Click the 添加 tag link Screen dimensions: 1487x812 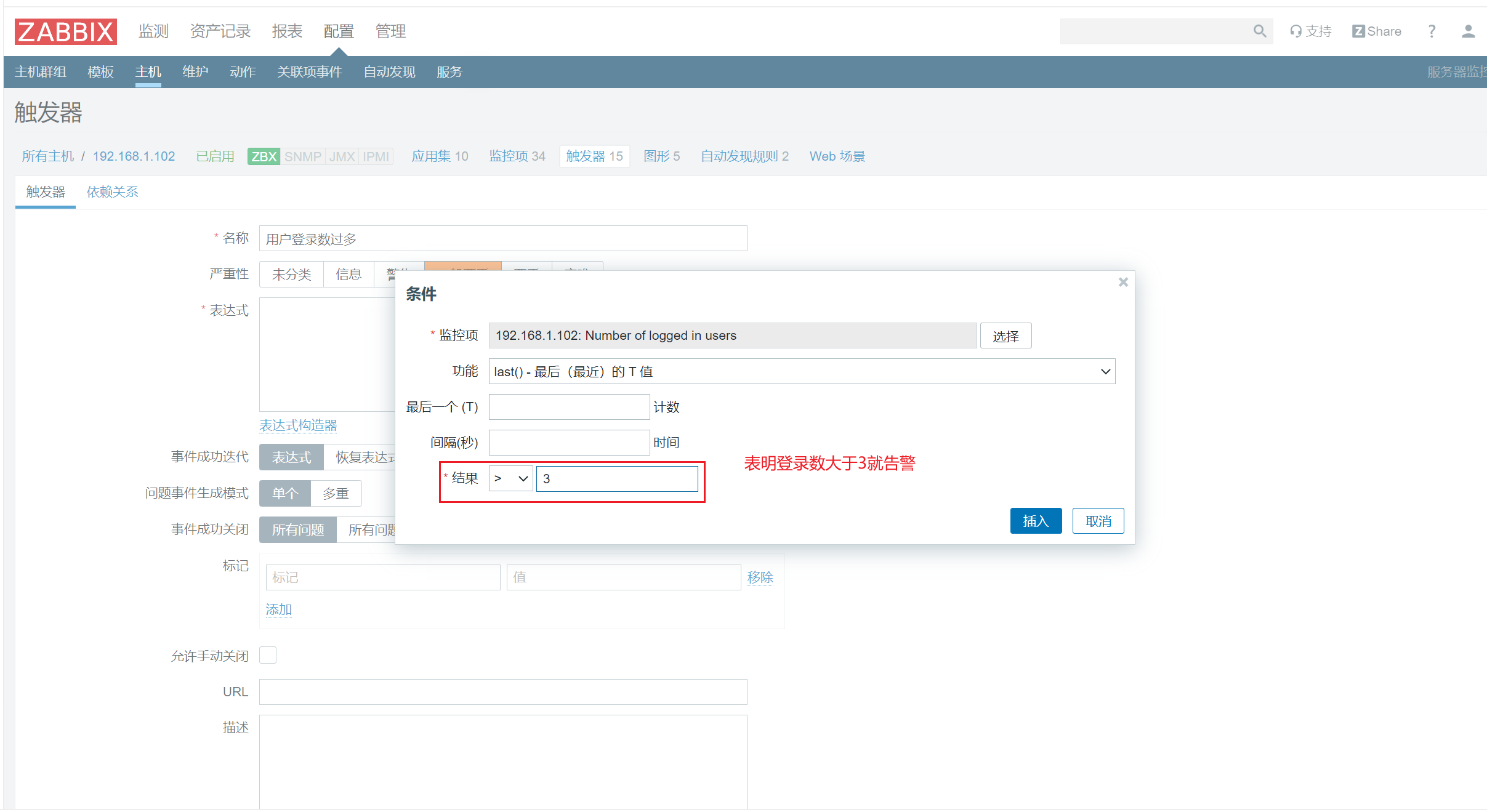pyautogui.click(x=279, y=609)
